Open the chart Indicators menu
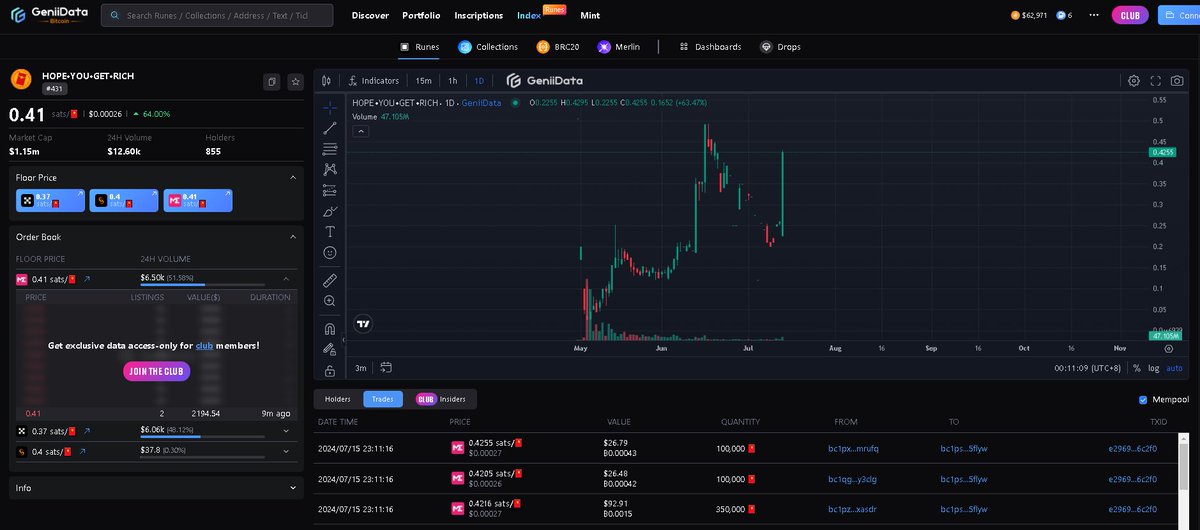The width and height of the screenshot is (1200, 530). click(374, 80)
